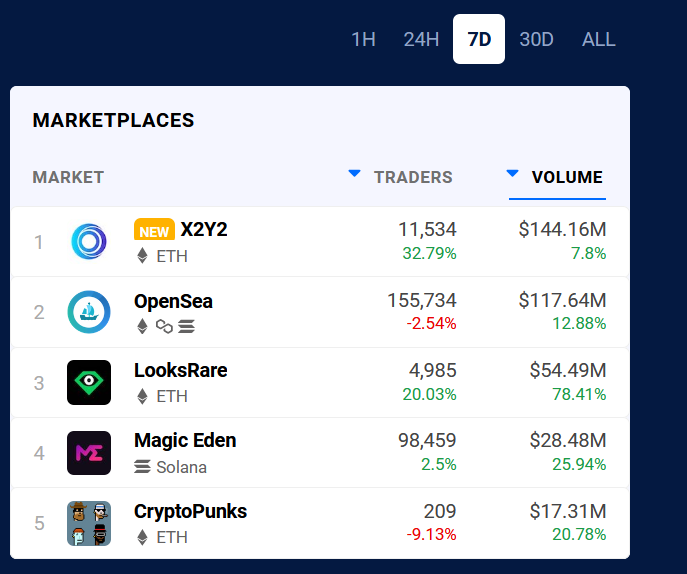Click the CryptoPunks pixel avatar icon

89,523
